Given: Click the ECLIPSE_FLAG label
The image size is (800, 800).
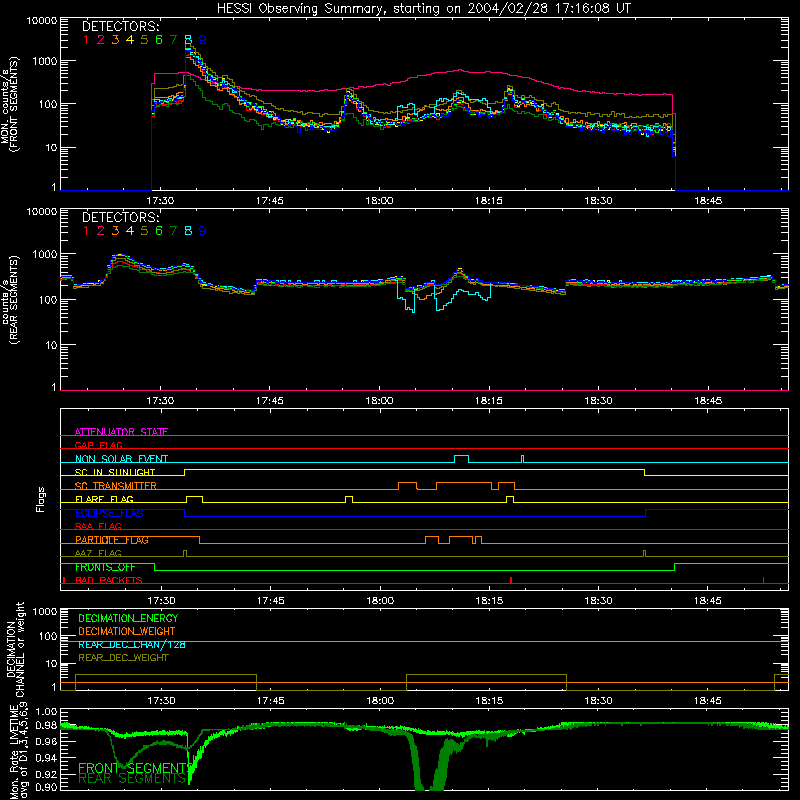Looking at the screenshot, I should point(109,513).
